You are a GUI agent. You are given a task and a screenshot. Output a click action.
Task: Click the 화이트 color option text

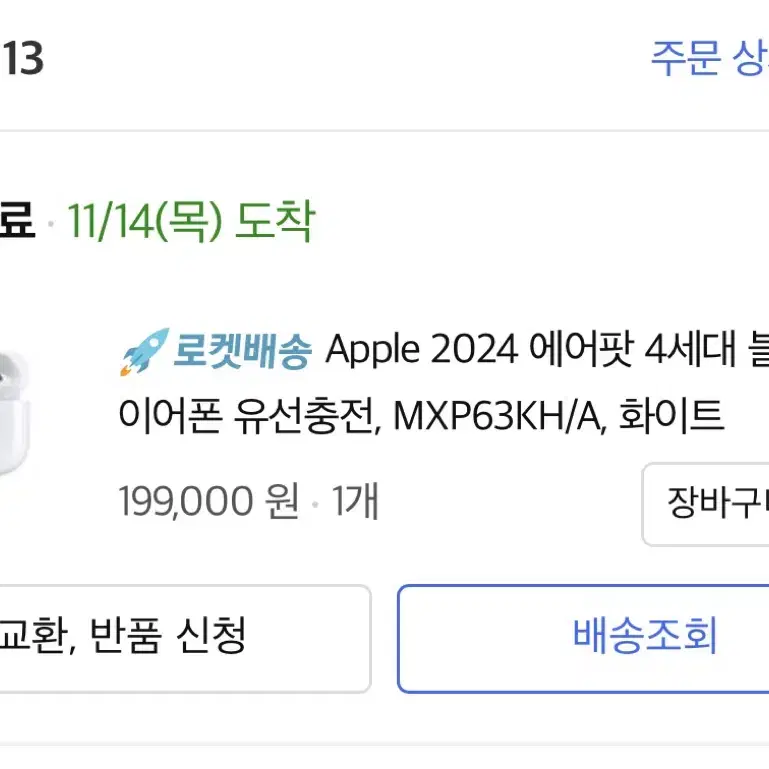tap(671, 415)
